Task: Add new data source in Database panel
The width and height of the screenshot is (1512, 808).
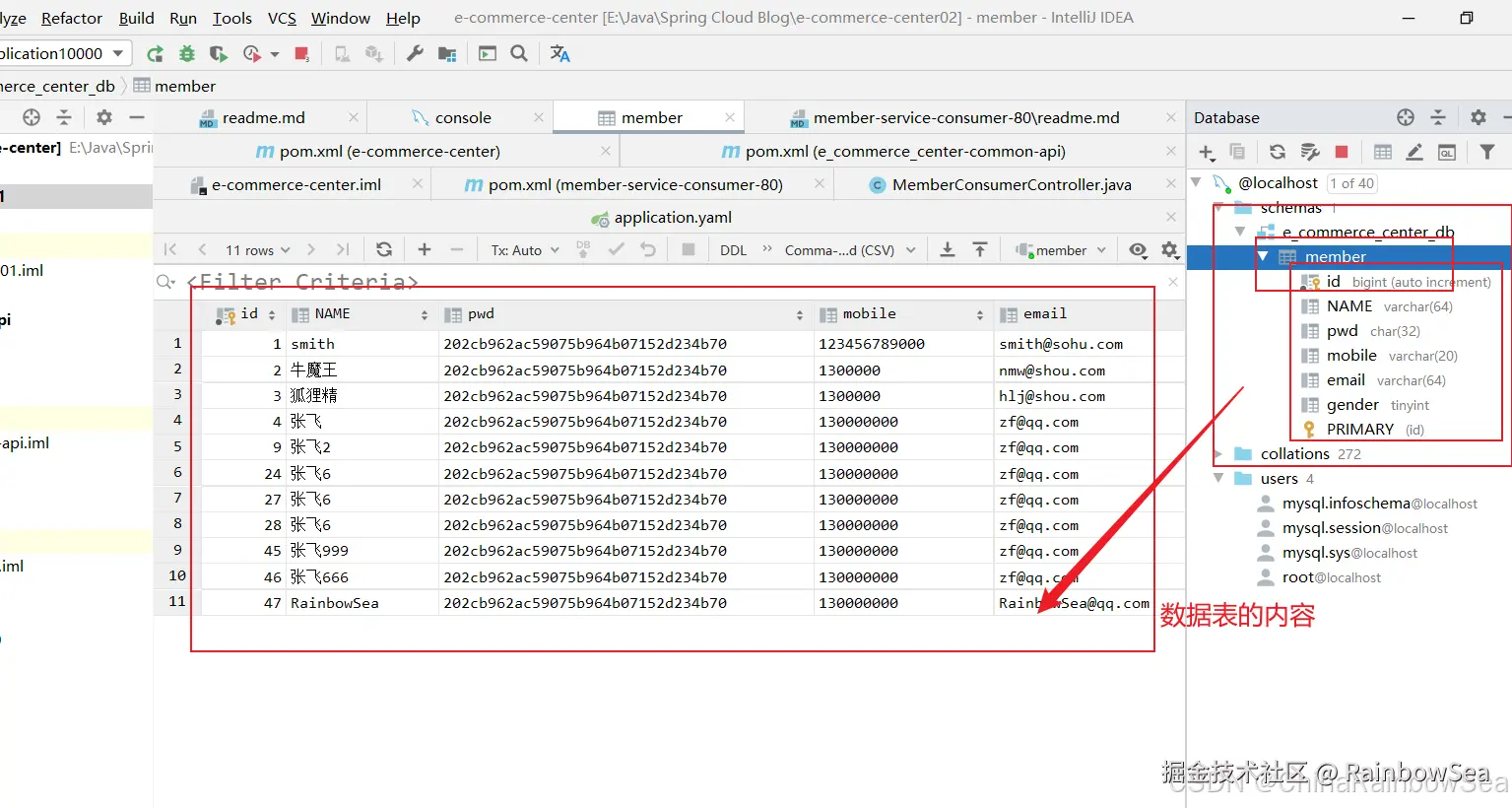Action: 1207,151
